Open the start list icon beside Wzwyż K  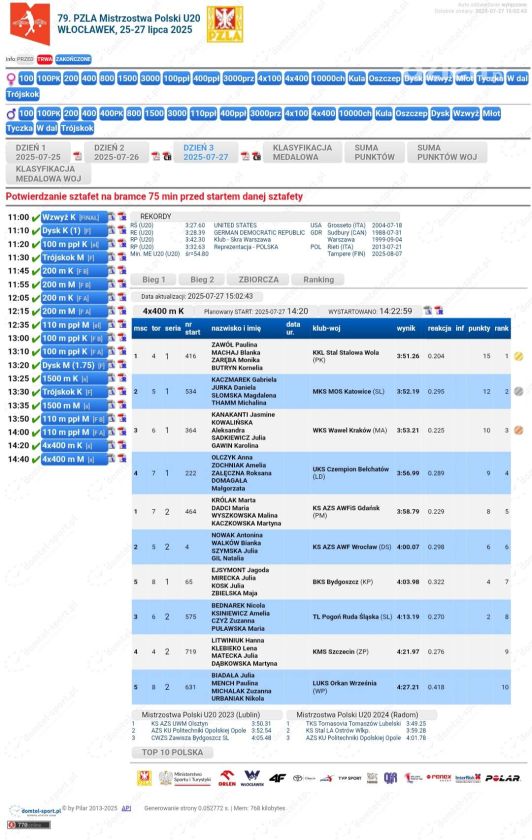coord(111,217)
